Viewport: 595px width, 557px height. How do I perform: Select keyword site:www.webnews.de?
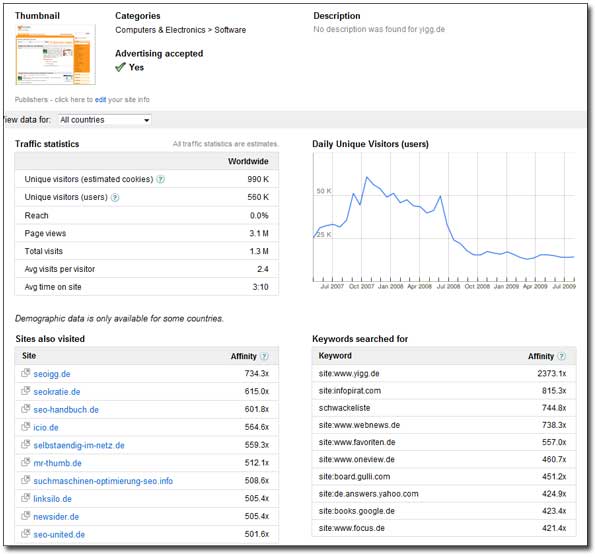pos(359,425)
